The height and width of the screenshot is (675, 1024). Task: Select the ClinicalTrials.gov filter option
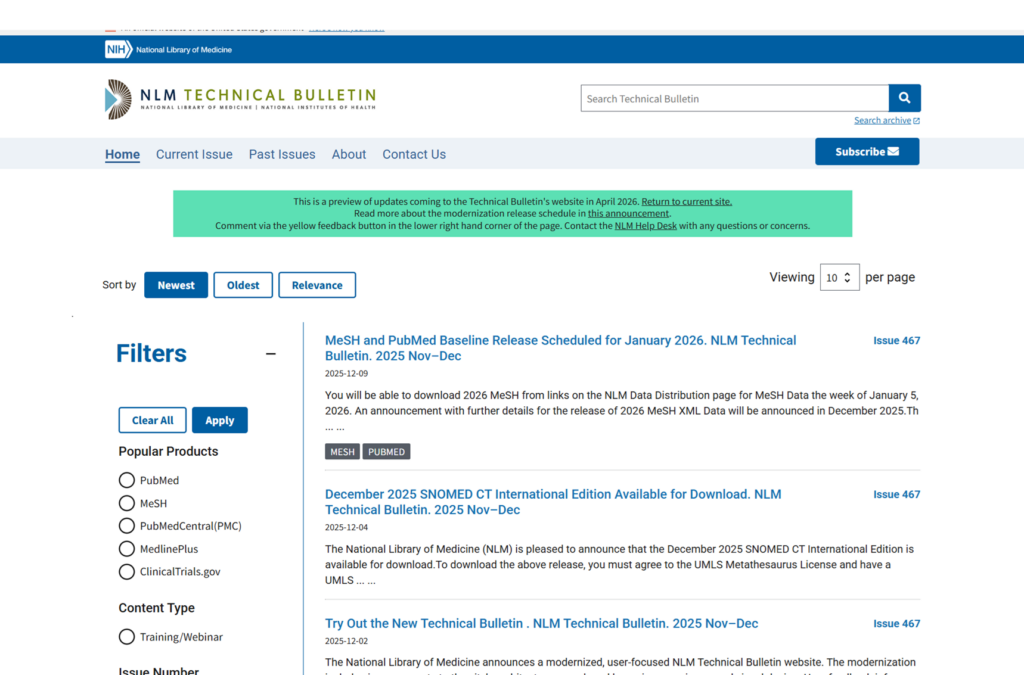click(x=127, y=572)
